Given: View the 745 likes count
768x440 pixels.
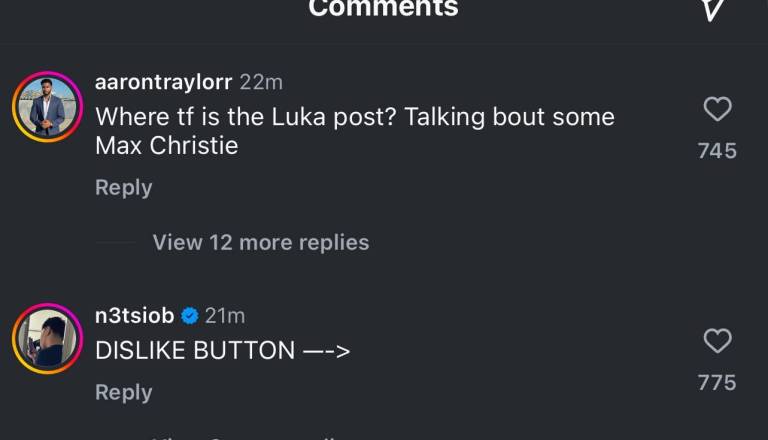Looking at the screenshot, I should (x=717, y=151).
